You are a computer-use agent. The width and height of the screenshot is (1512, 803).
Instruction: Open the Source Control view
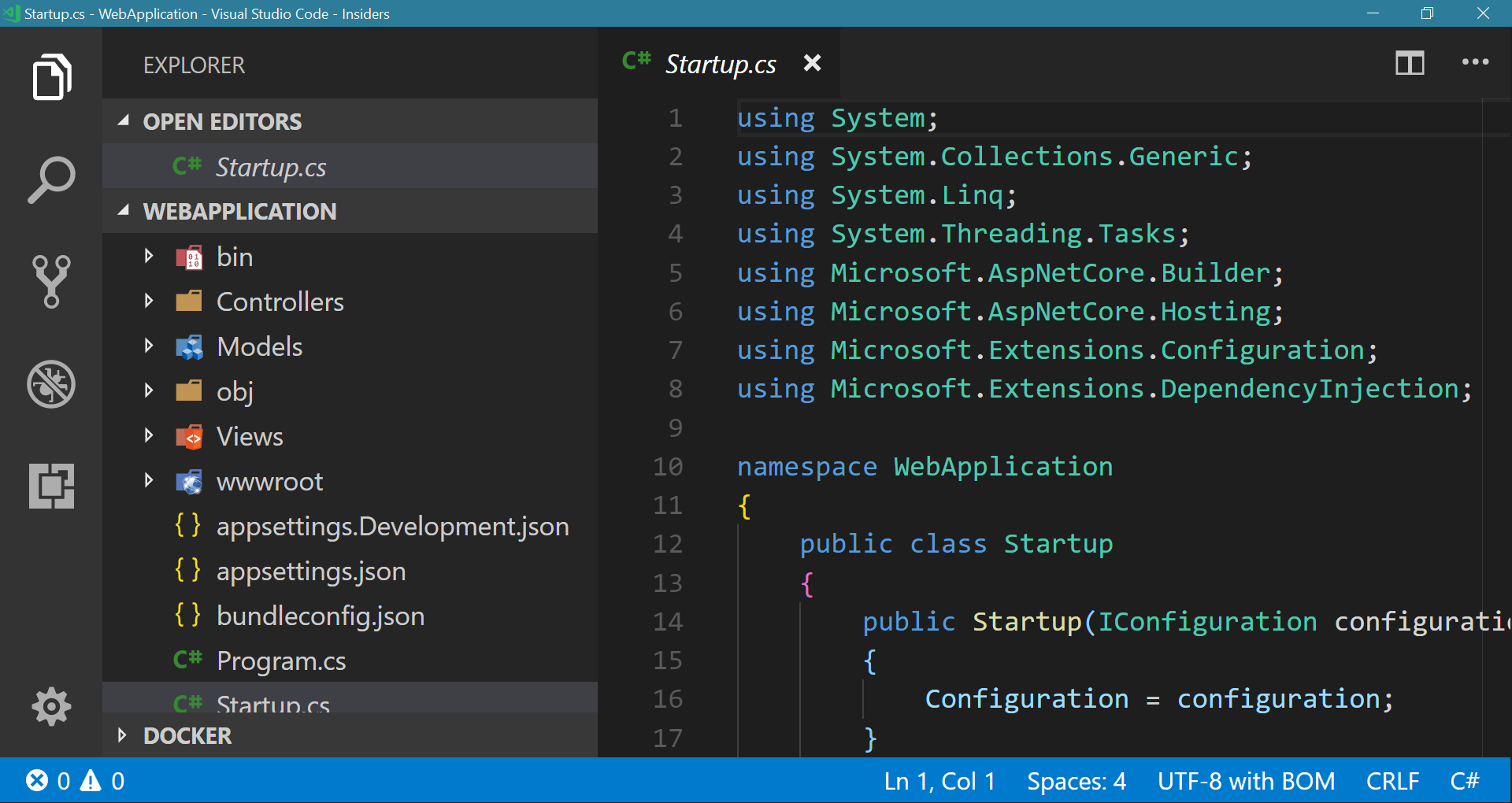[52, 281]
